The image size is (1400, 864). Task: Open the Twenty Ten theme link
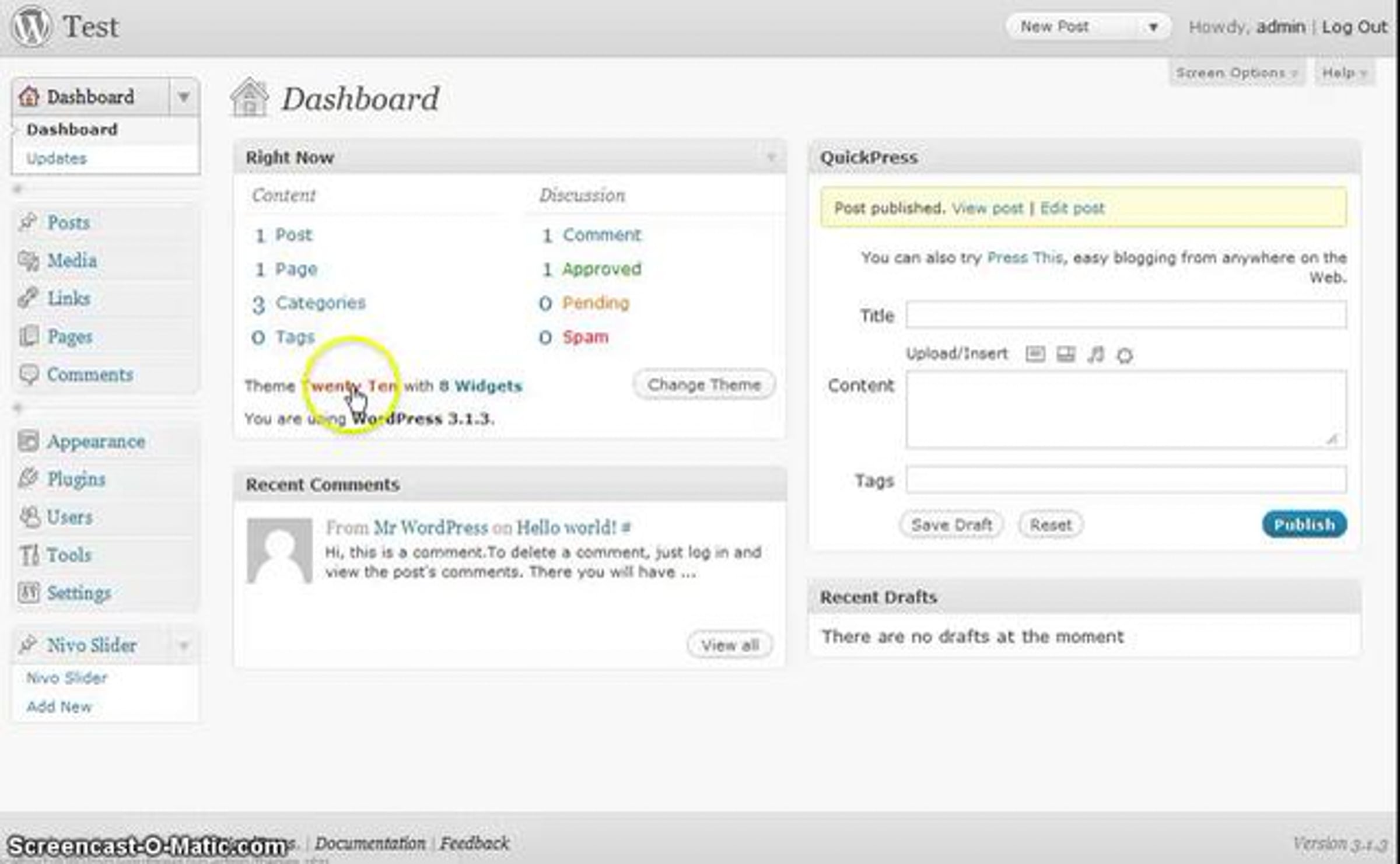350,386
